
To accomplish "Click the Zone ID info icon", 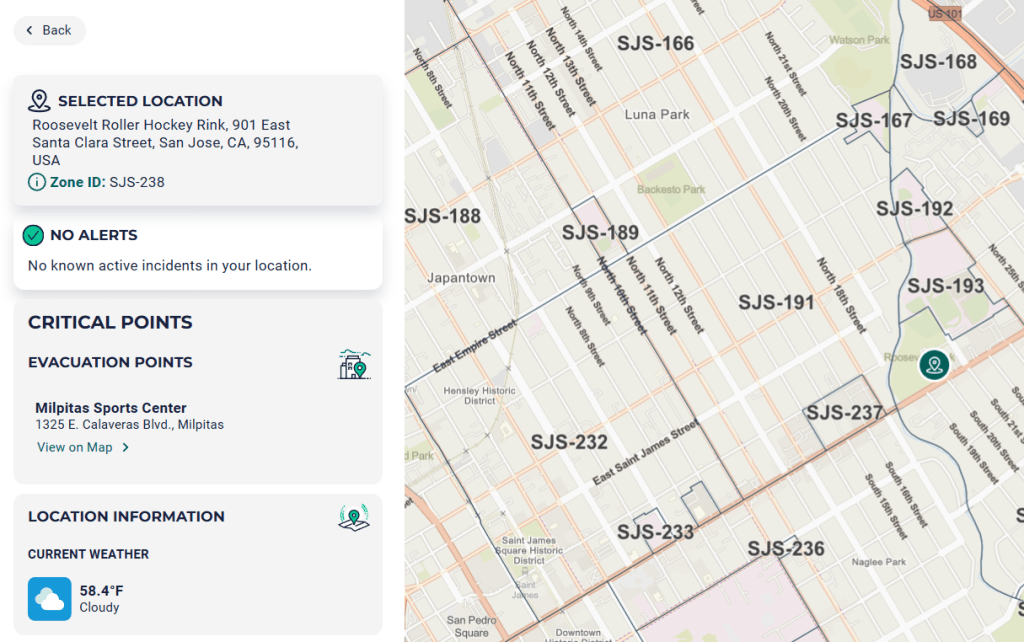I will click(x=37, y=182).
